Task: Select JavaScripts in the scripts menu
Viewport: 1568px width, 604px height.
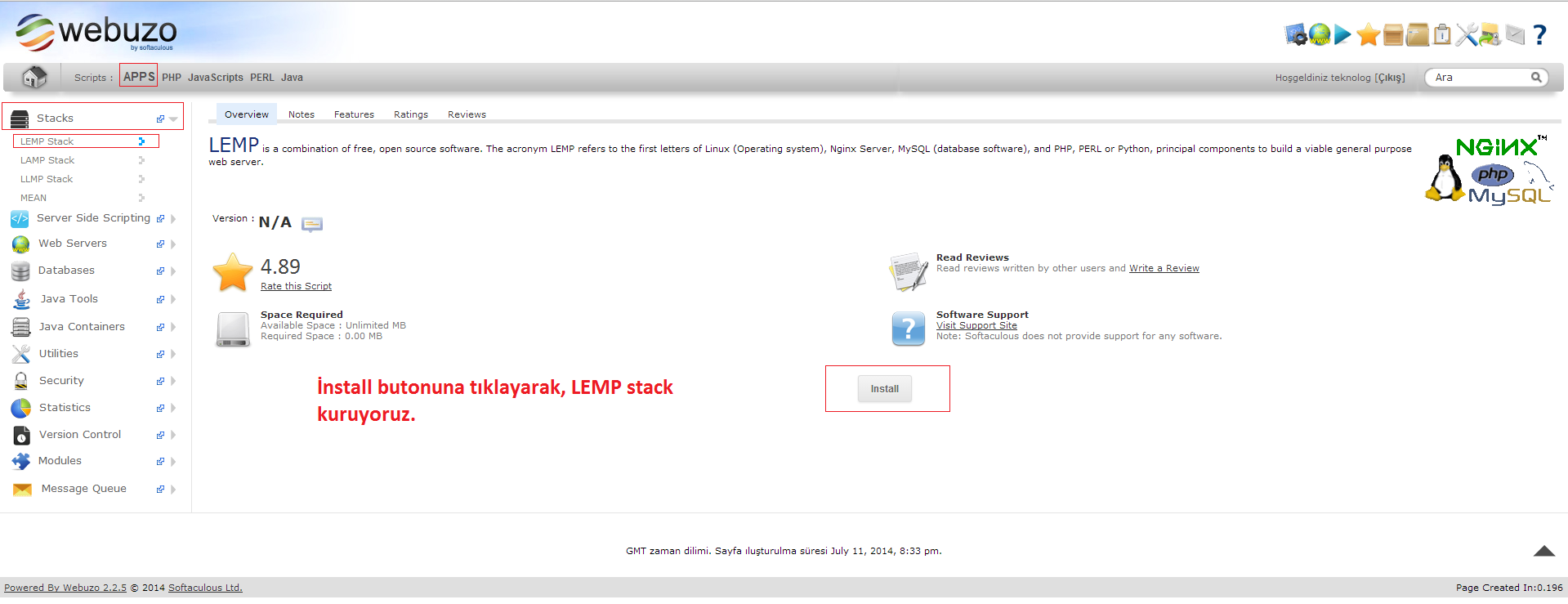Action: click(216, 78)
